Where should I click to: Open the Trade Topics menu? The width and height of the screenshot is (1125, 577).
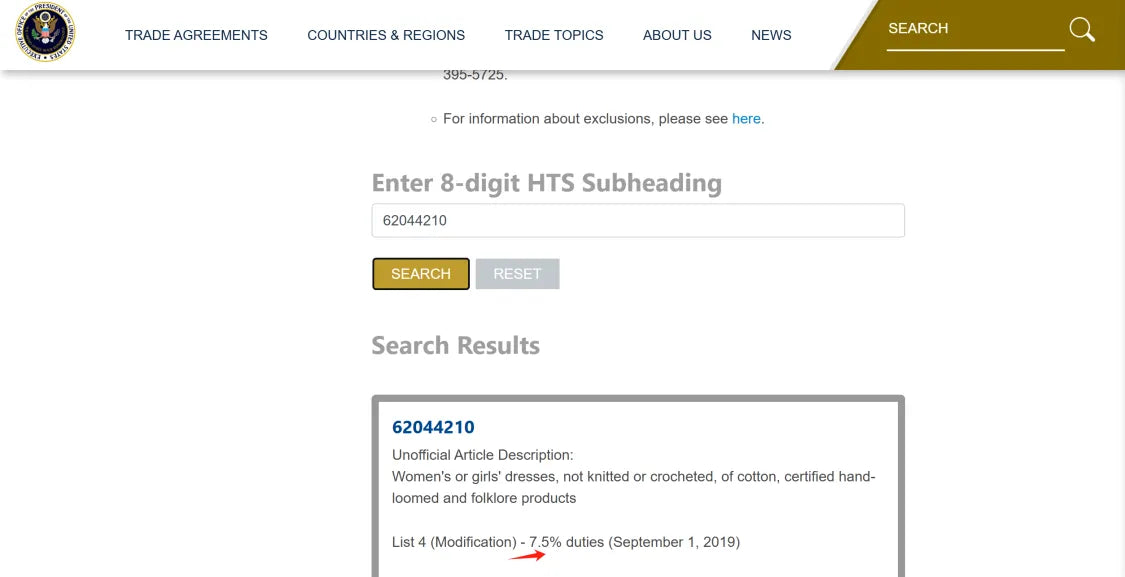click(554, 35)
